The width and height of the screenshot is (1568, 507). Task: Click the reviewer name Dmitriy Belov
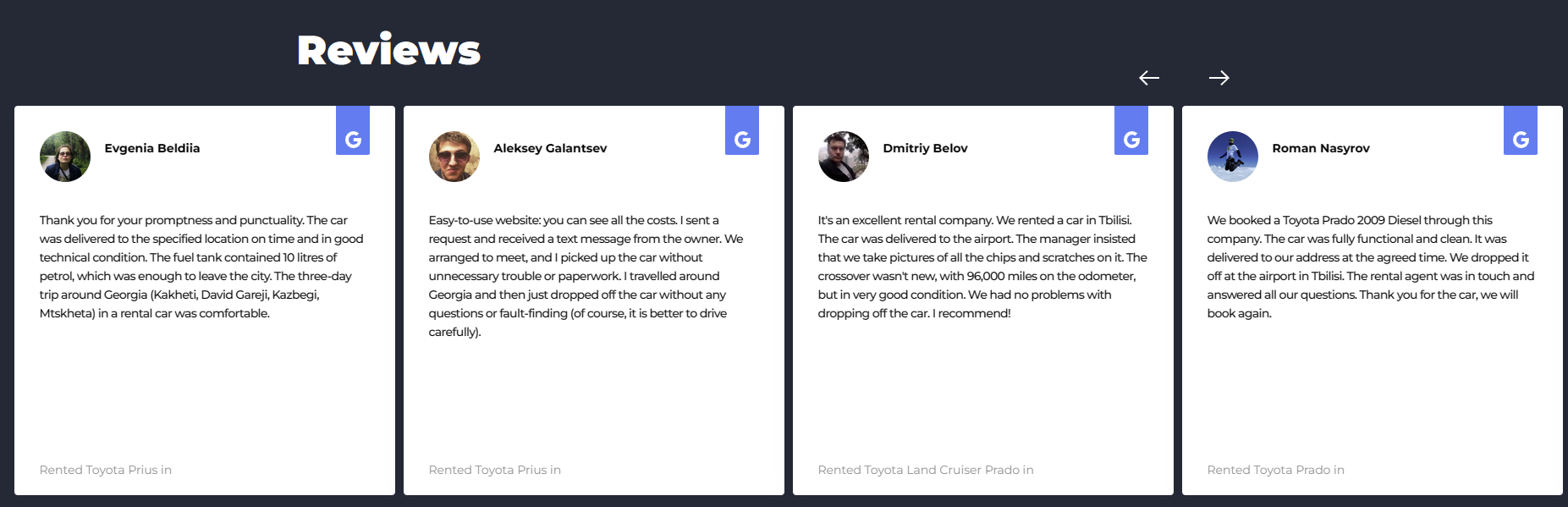pyautogui.click(x=925, y=148)
